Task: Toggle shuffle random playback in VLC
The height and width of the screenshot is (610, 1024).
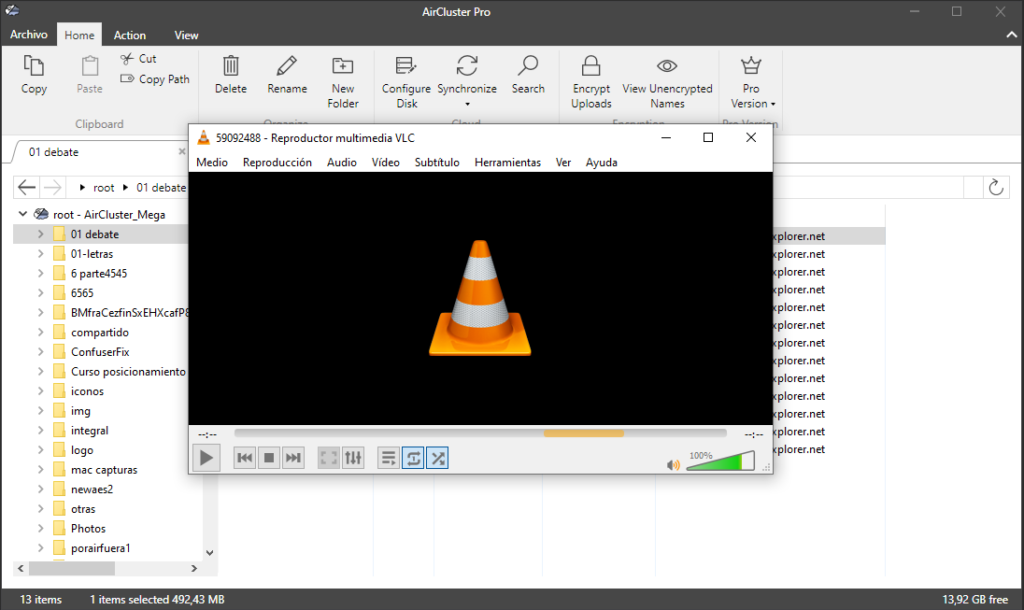Action: (438, 458)
